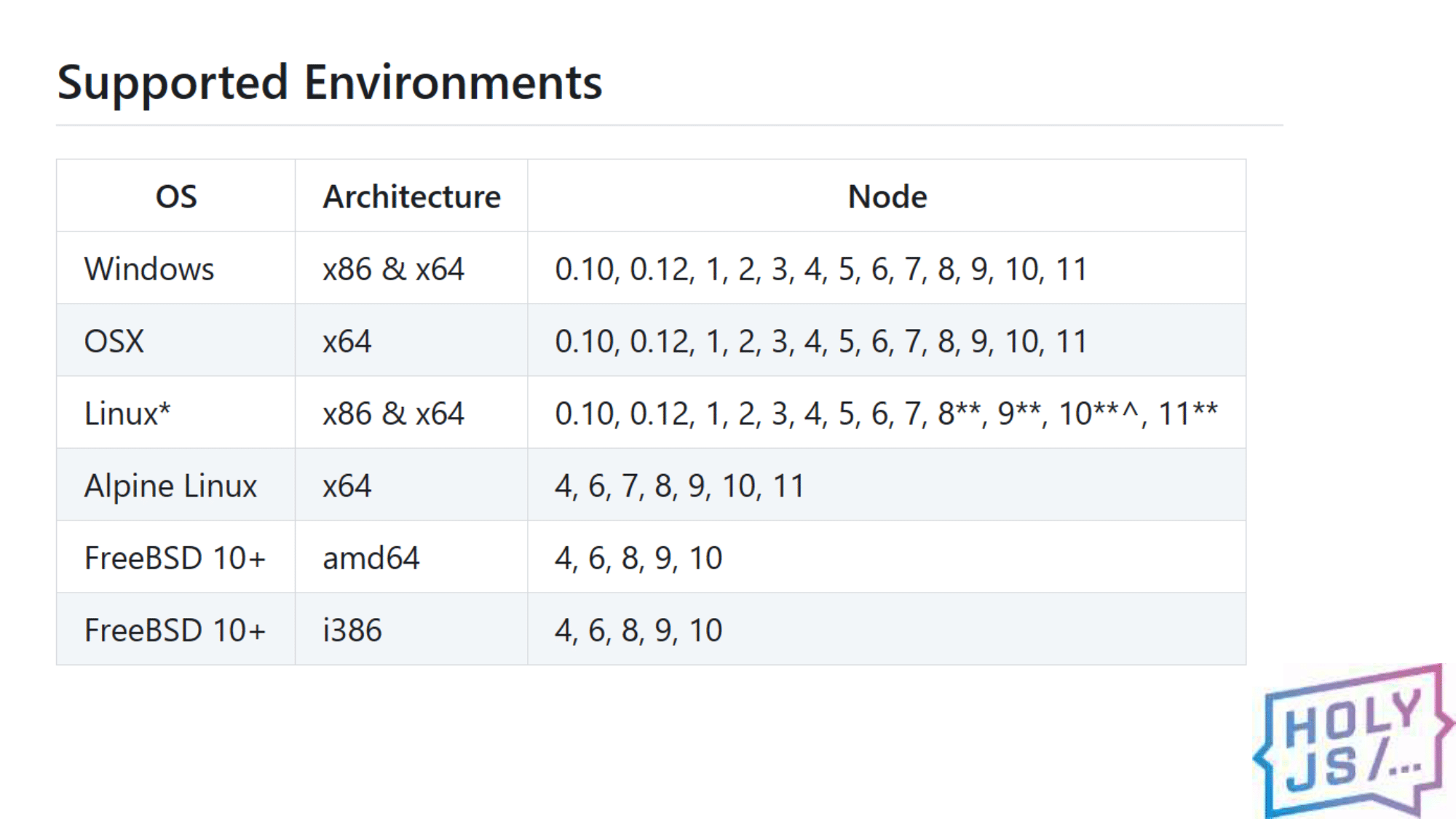The image size is (1456, 819).
Task: Click the Node versions in the Linux* row
Action: pyautogui.click(x=885, y=414)
